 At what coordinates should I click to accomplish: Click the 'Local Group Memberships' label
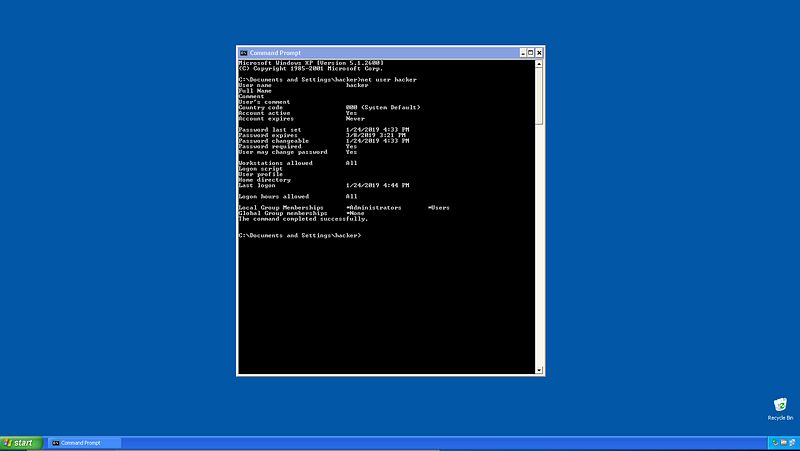[281, 208]
